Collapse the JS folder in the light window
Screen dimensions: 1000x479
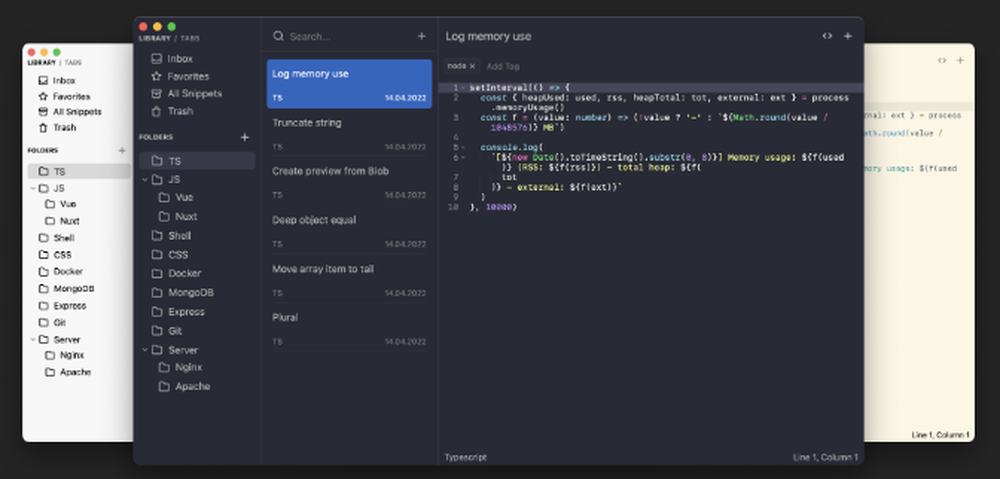33,189
